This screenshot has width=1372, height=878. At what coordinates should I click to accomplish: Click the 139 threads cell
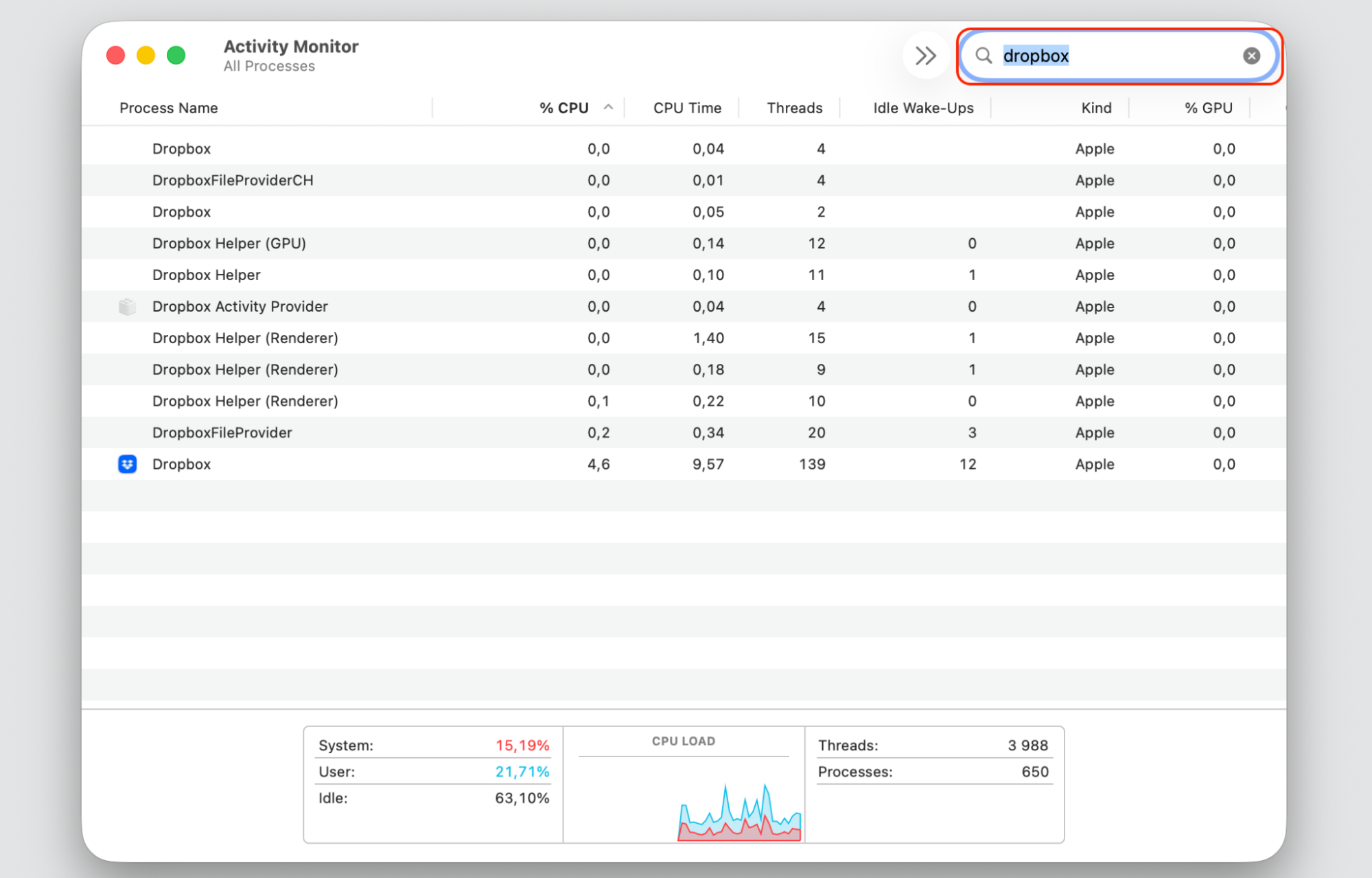(x=812, y=464)
